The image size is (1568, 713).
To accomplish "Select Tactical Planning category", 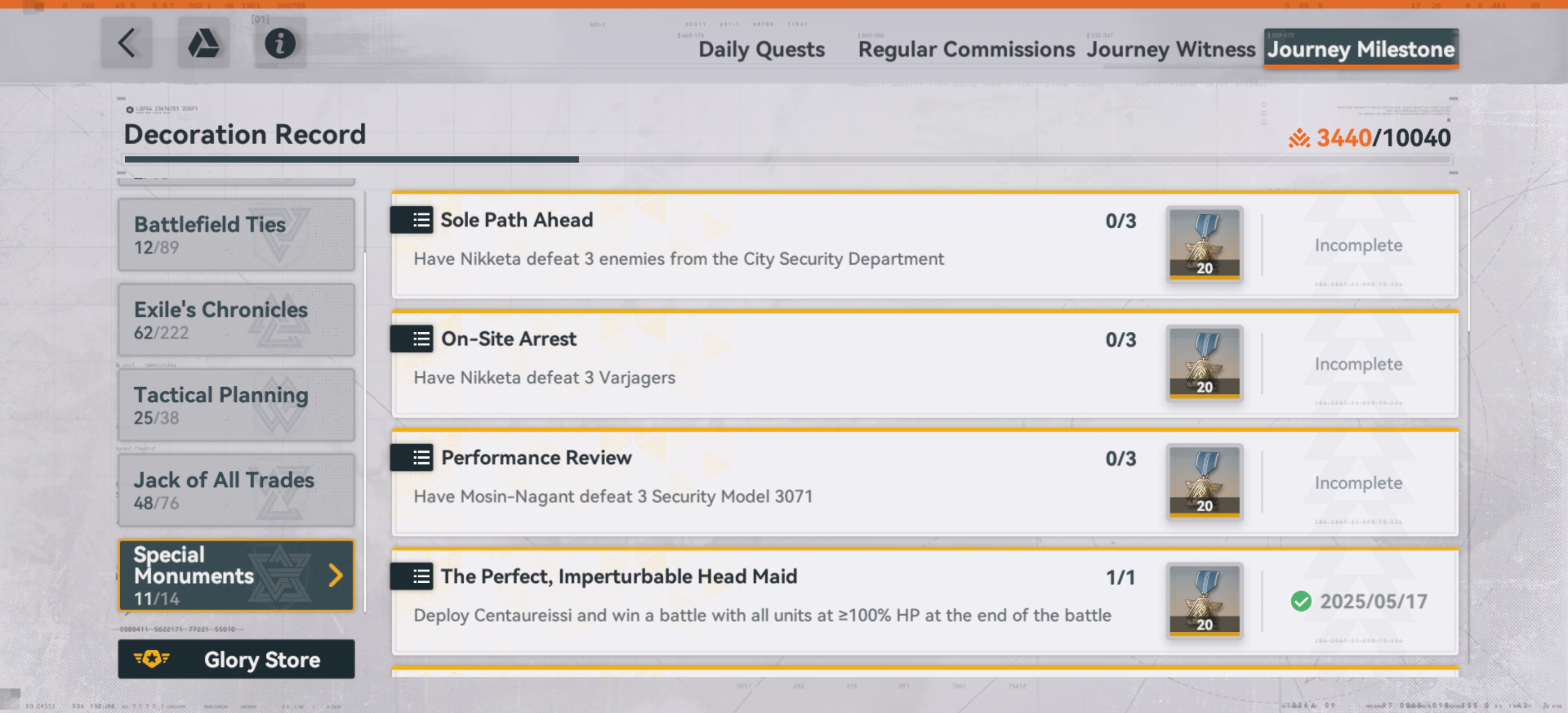I will (x=236, y=405).
